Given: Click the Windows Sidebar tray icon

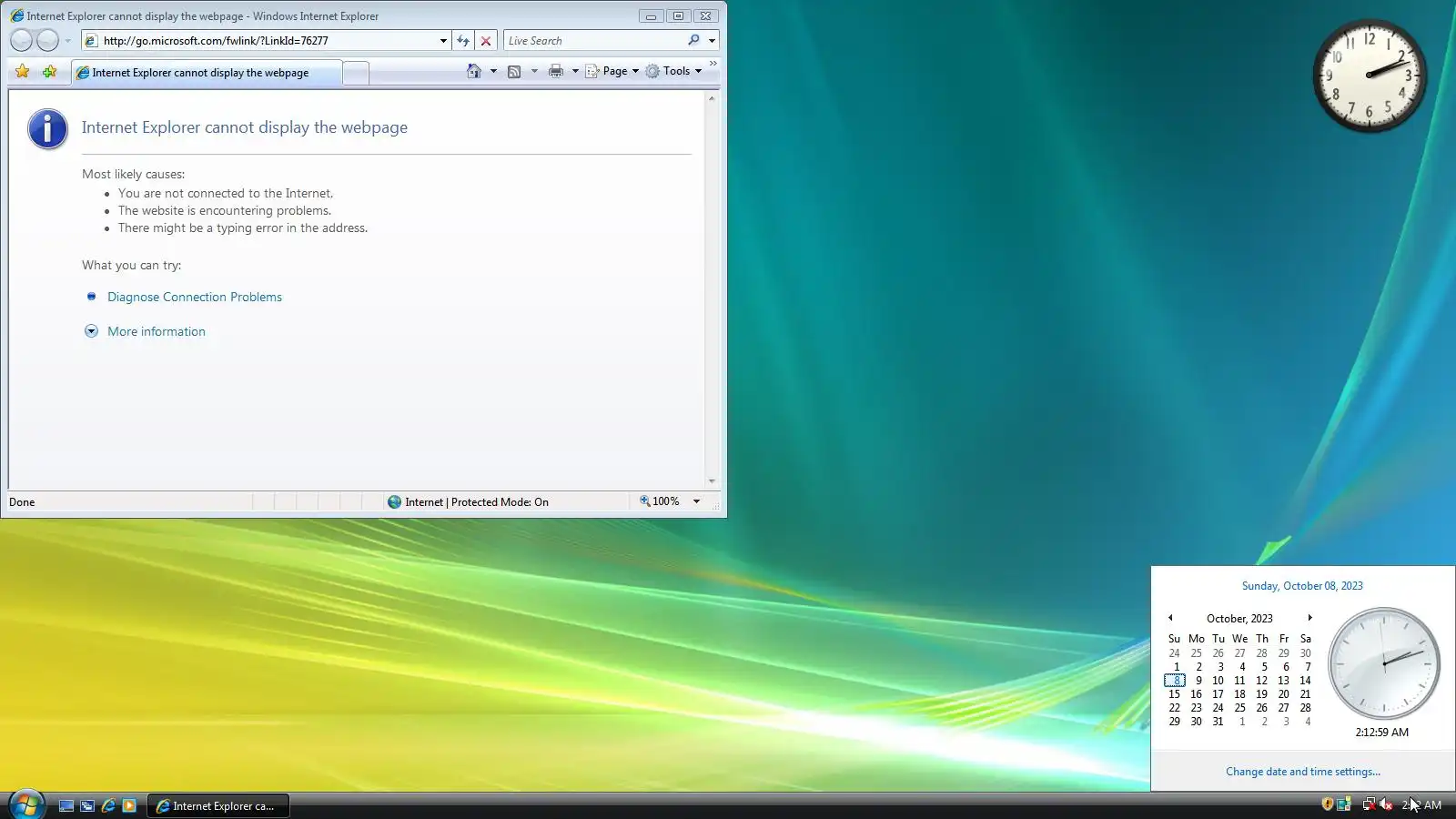Looking at the screenshot, I should tap(1344, 804).
